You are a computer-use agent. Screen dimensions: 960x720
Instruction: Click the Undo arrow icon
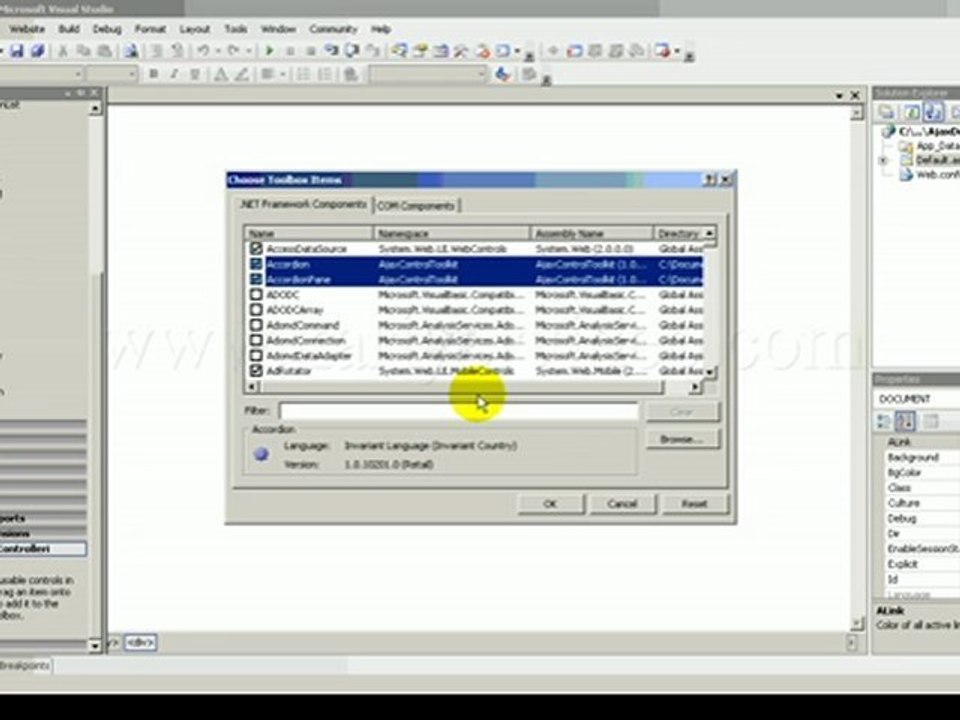203,51
